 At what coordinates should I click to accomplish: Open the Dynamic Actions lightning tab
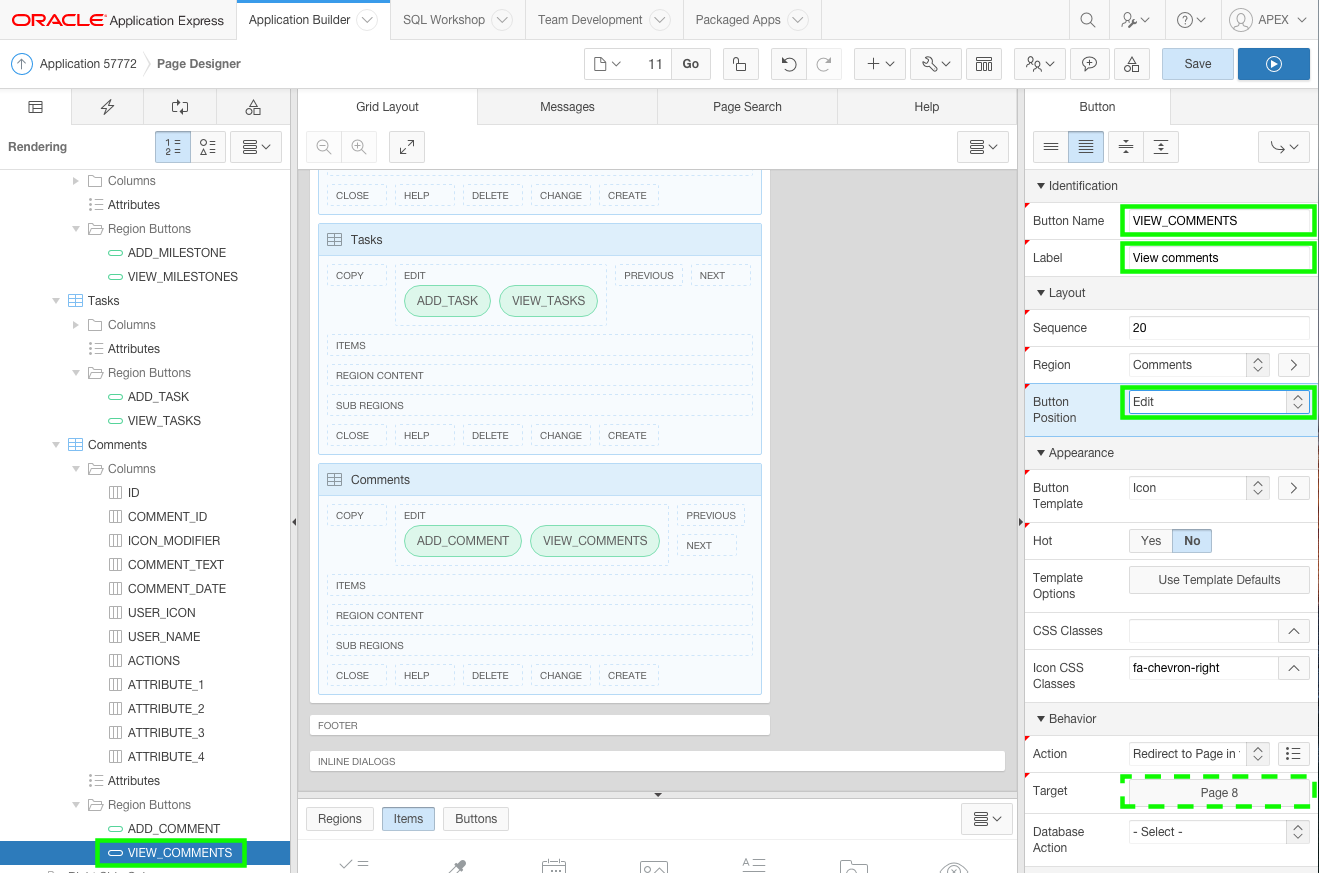[x=108, y=107]
